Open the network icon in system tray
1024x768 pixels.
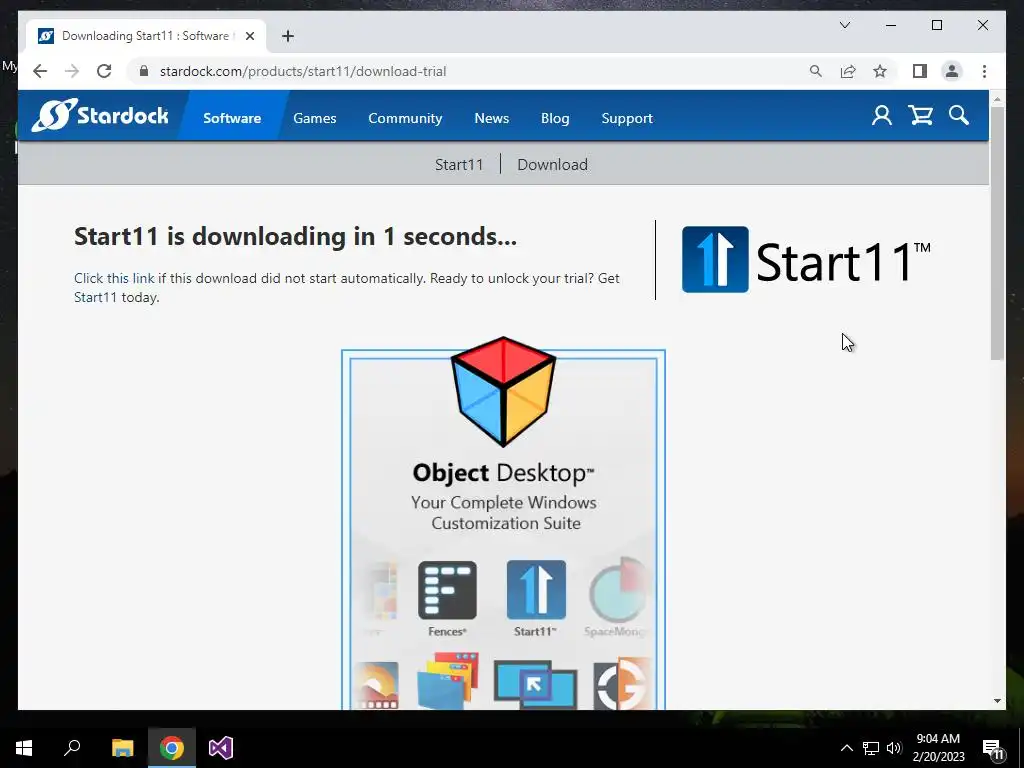pos(871,748)
